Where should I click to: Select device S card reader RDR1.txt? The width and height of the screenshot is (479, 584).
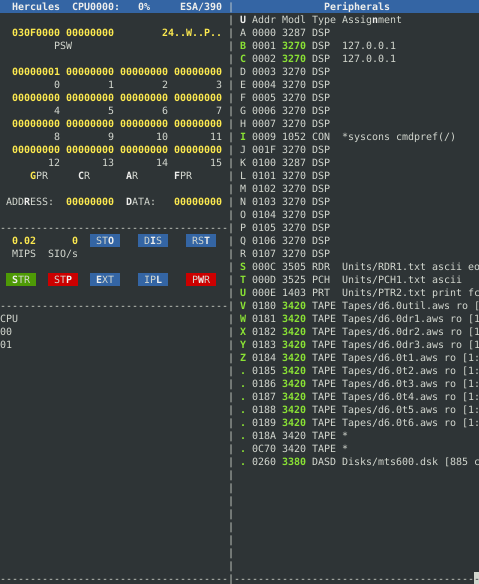pyautogui.click(x=359, y=267)
